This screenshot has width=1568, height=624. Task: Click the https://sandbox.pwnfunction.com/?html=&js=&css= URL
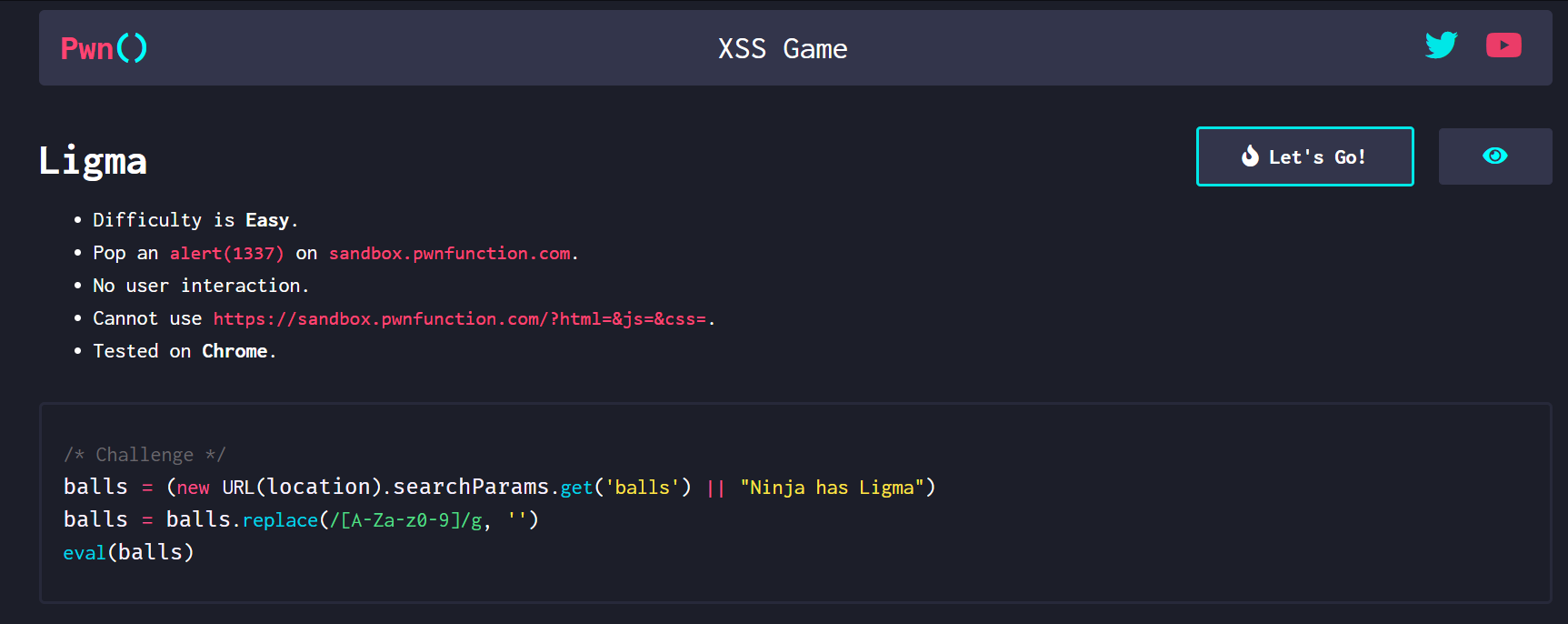coord(460,319)
